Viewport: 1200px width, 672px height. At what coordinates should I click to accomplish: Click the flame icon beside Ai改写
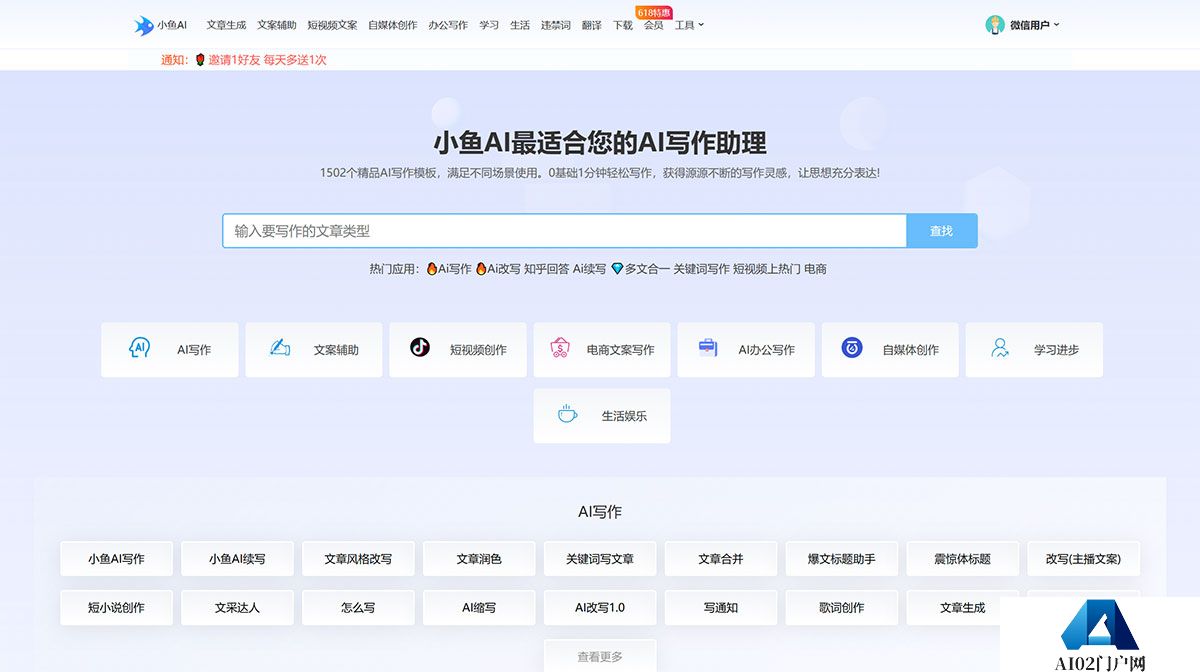pos(481,269)
